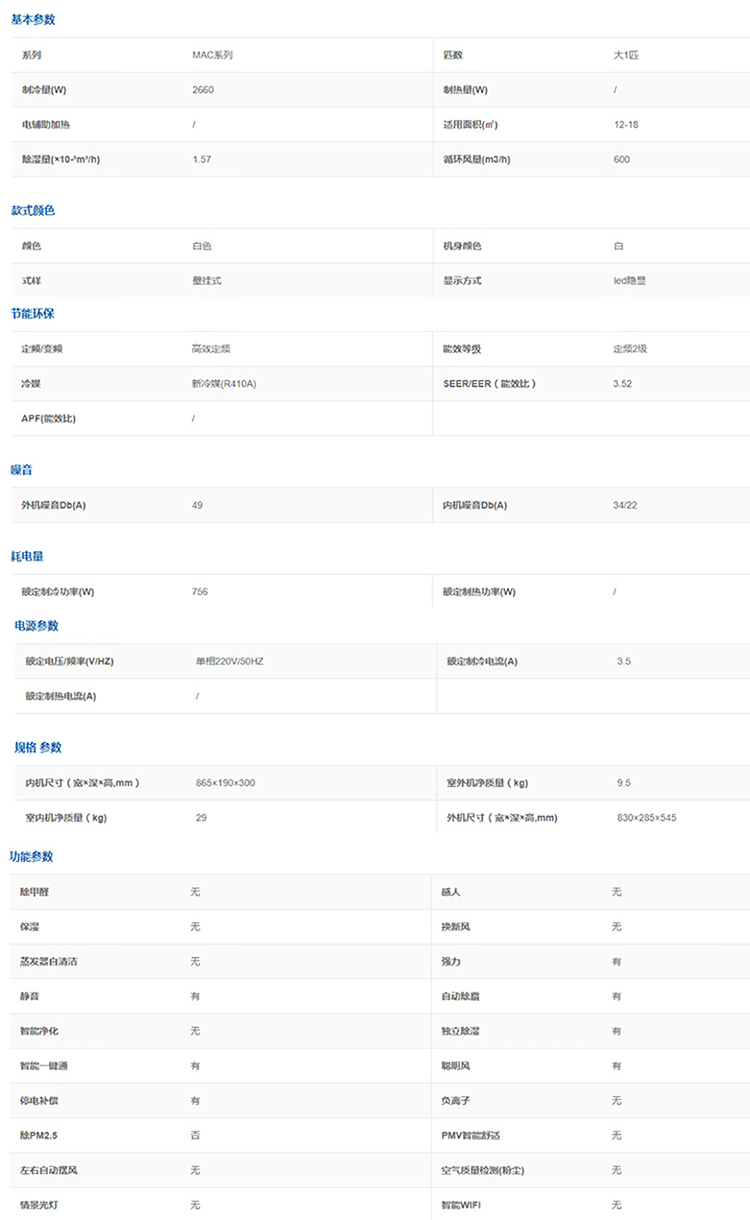Click the 865×190×300 indoor dimensions value
The width and height of the screenshot is (750, 1220).
[x=225, y=783]
